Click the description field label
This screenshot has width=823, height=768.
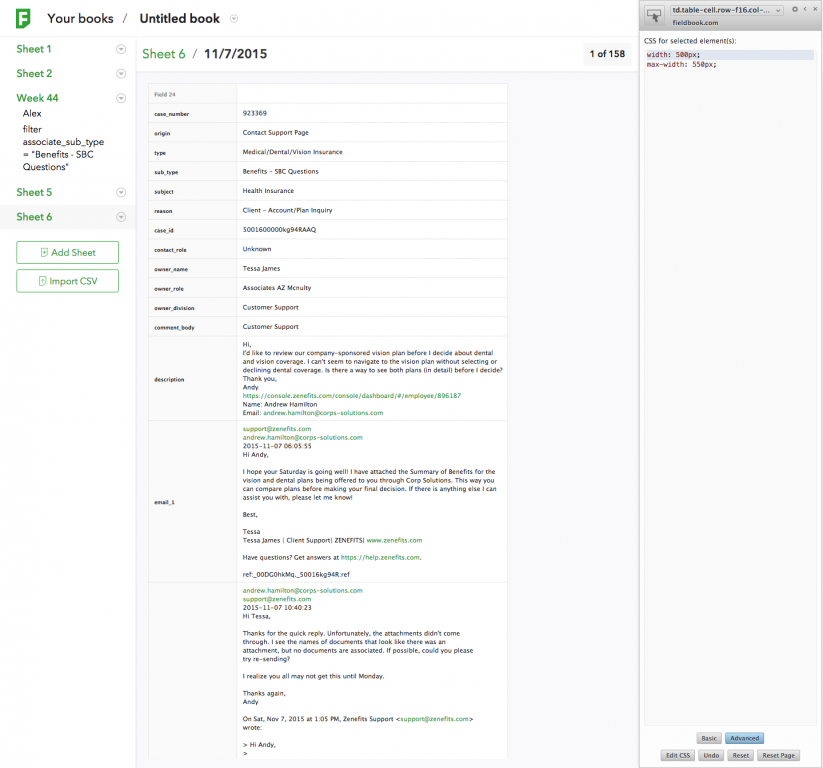point(169,380)
